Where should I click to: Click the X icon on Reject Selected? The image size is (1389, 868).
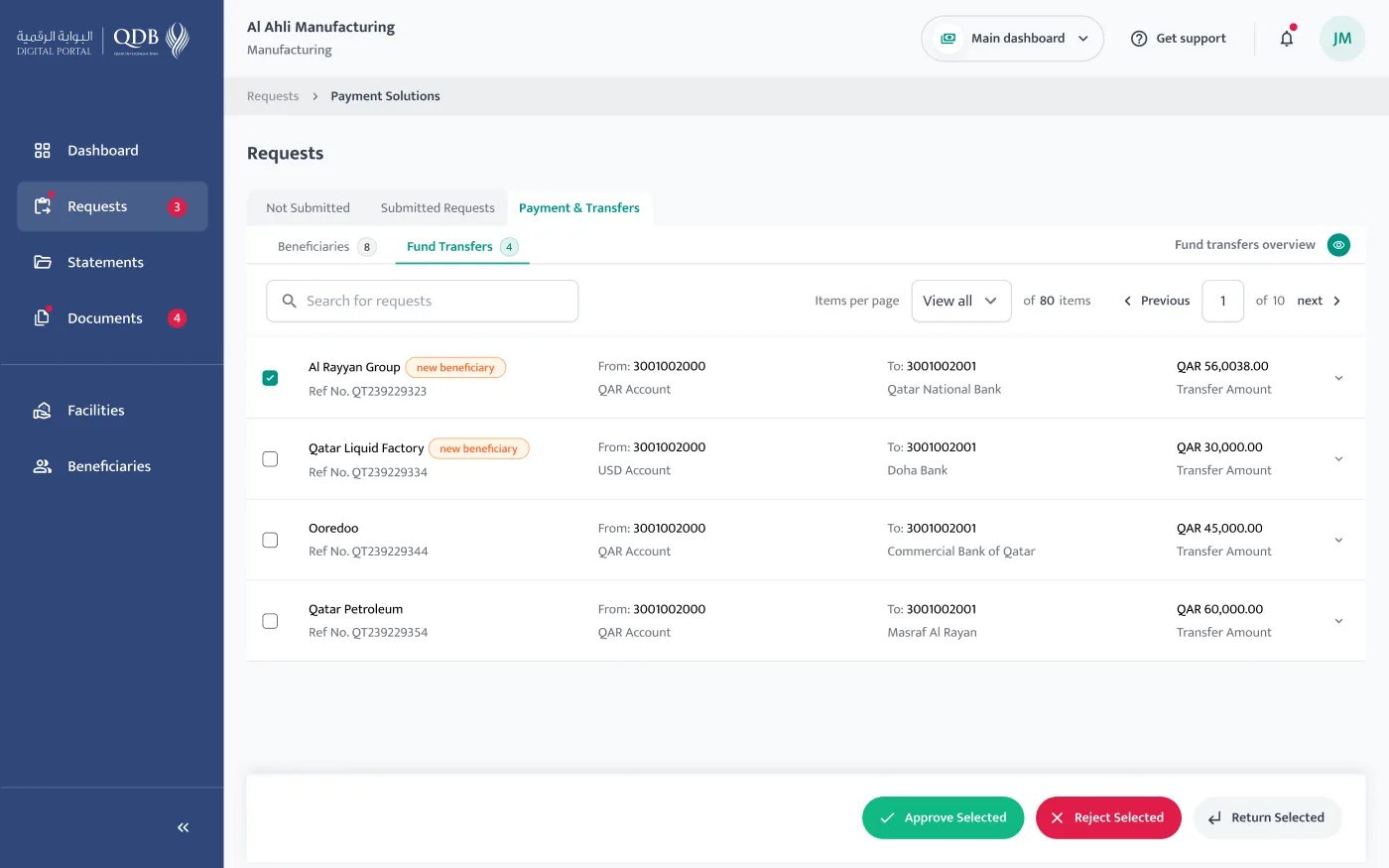1057,818
